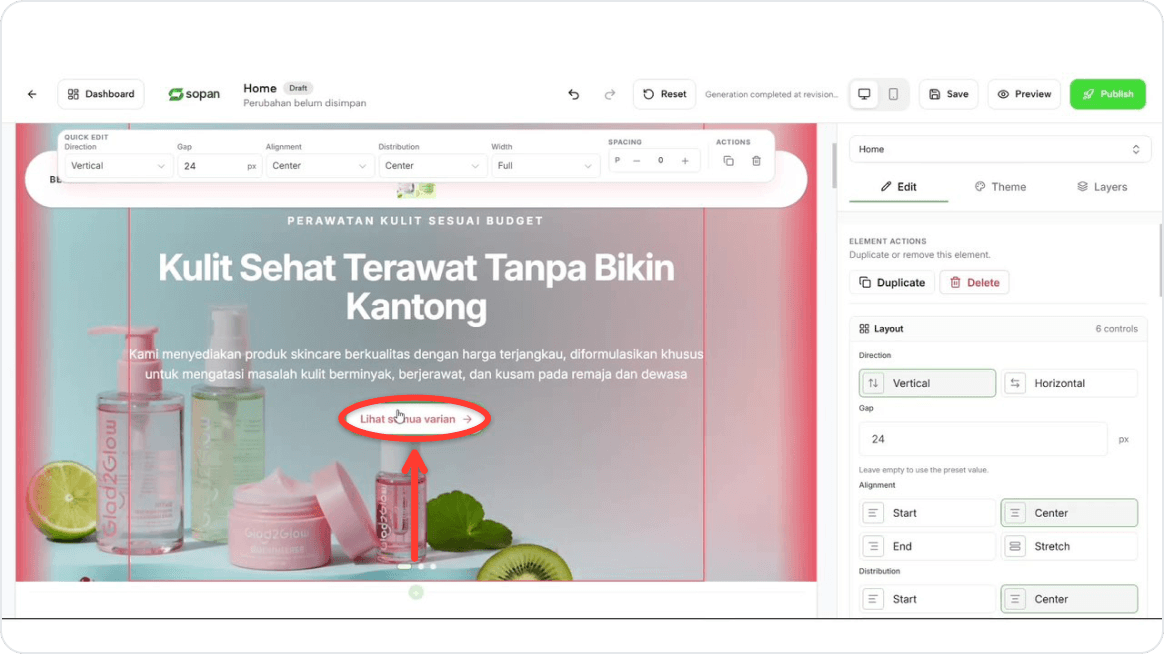Viewport: 1164px width, 654px height.
Task: Set alignment to Stretch
Action: coord(1069,546)
